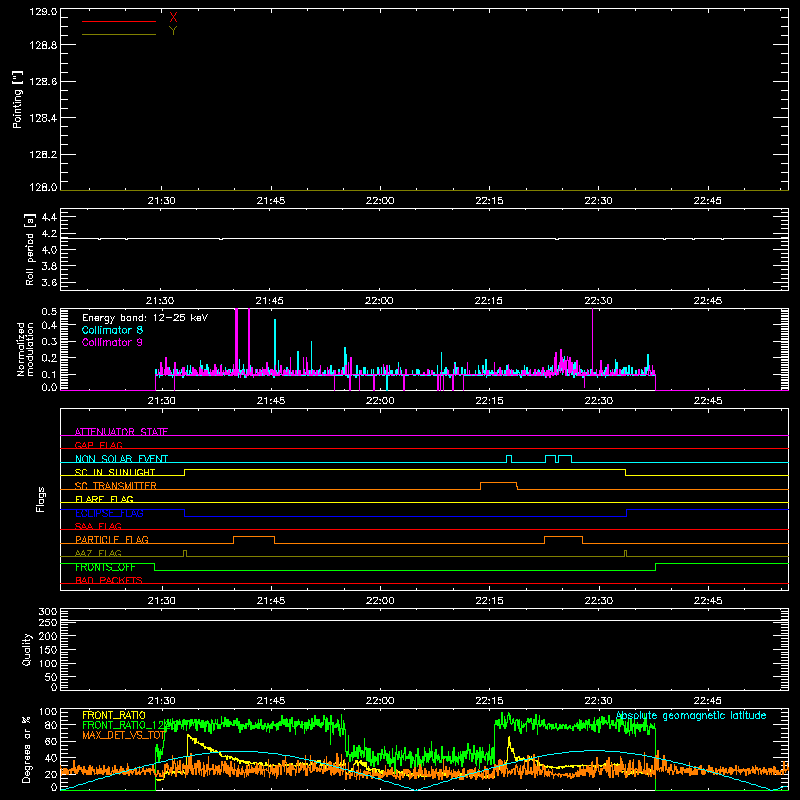The width and height of the screenshot is (800, 800).
Task: Click the 'PARTICLE_FLAG' label
Action: tap(112, 540)
